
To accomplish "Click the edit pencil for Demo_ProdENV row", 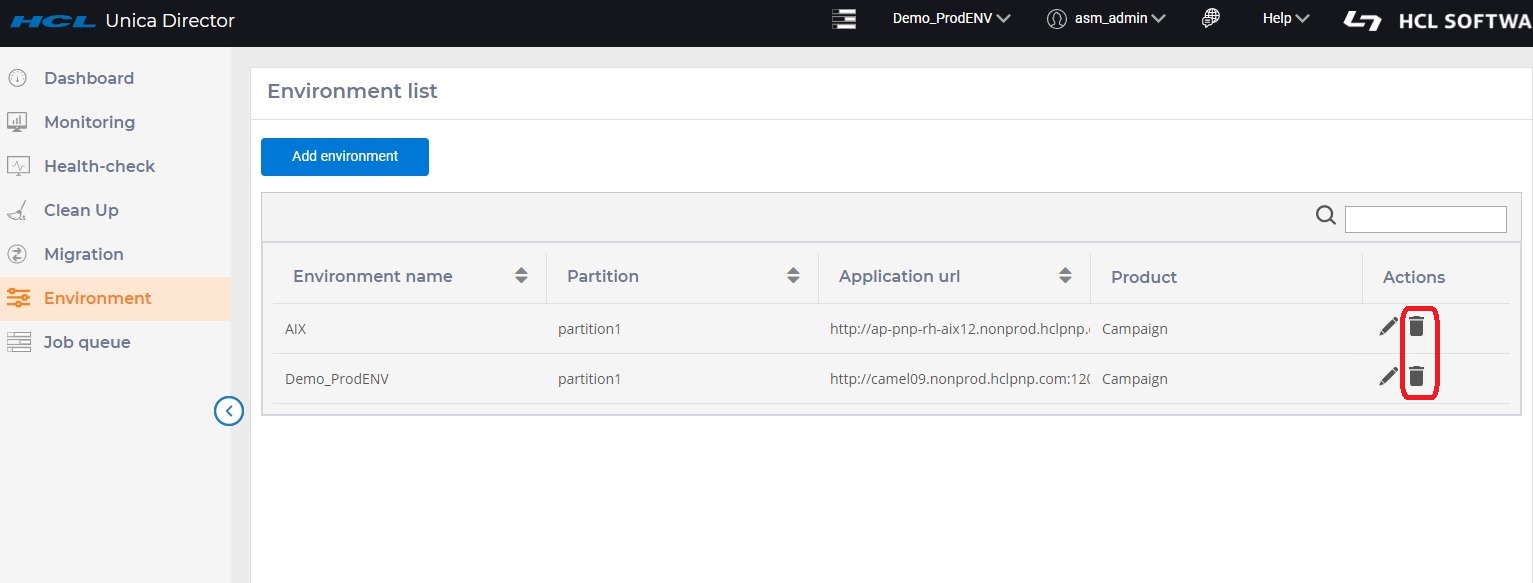I will [x=1388, y=377].
